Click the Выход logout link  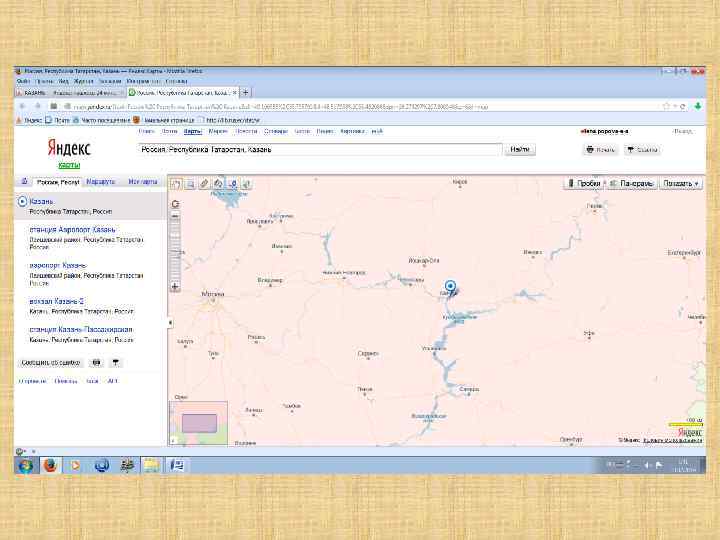coord(683,131)
